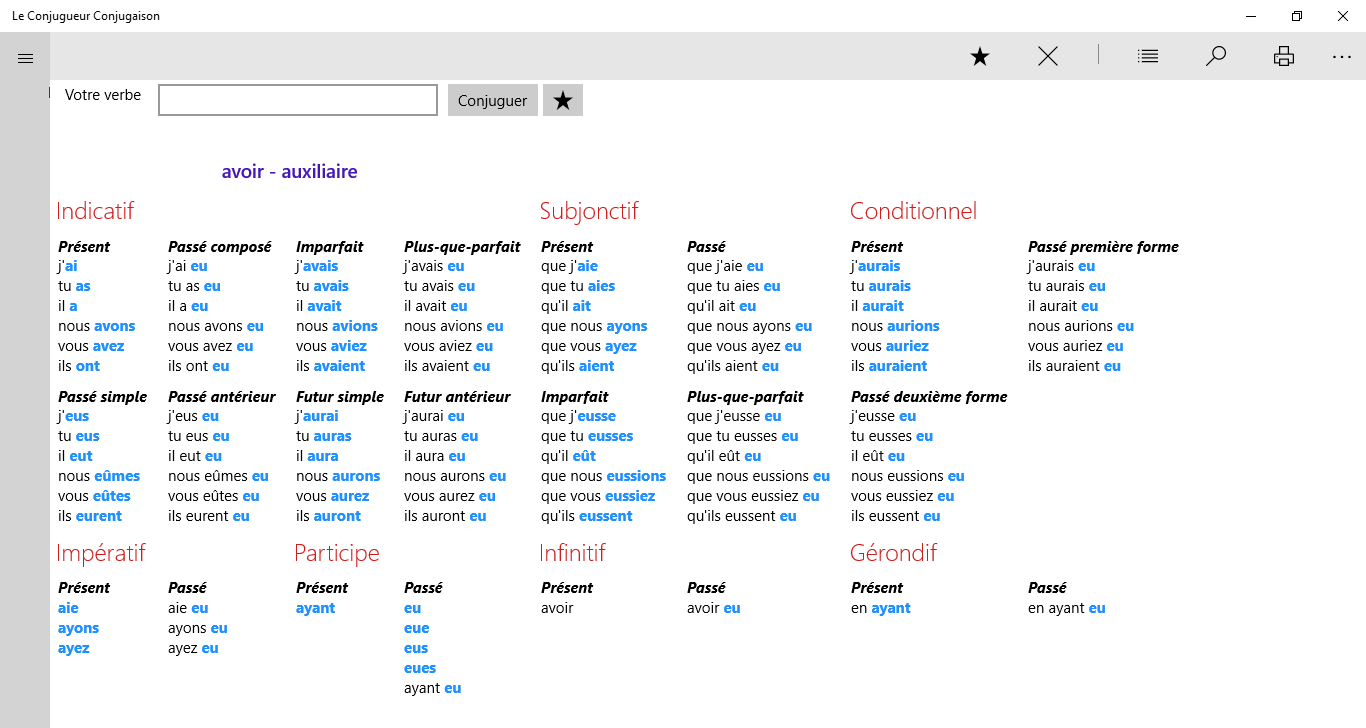Click the Impératif heading

pyautogui.click(x=101, y=553)
